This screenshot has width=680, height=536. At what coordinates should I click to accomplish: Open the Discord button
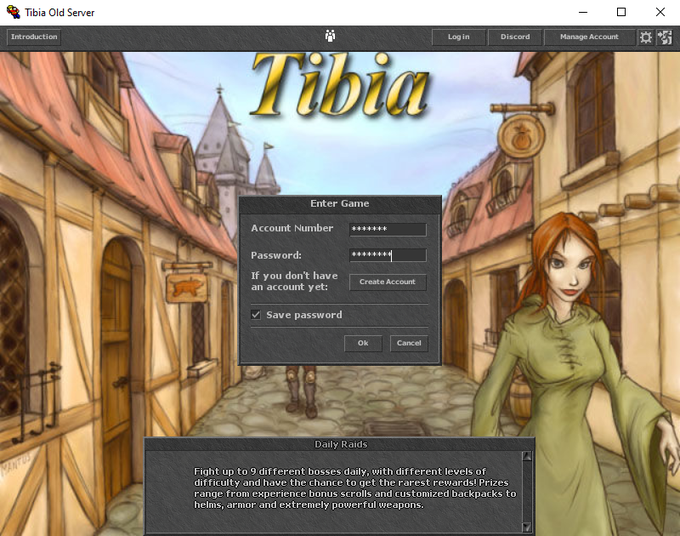pos(515,37)
